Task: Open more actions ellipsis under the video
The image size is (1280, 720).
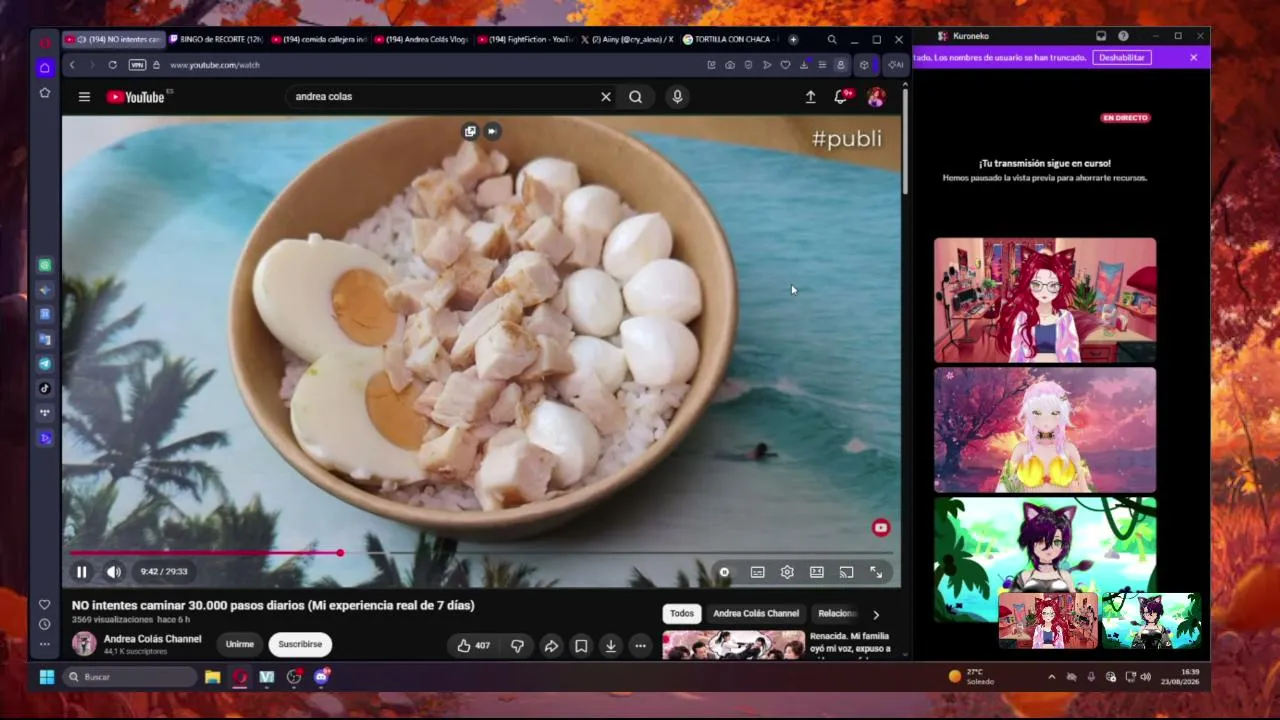Action: point(640,645)
